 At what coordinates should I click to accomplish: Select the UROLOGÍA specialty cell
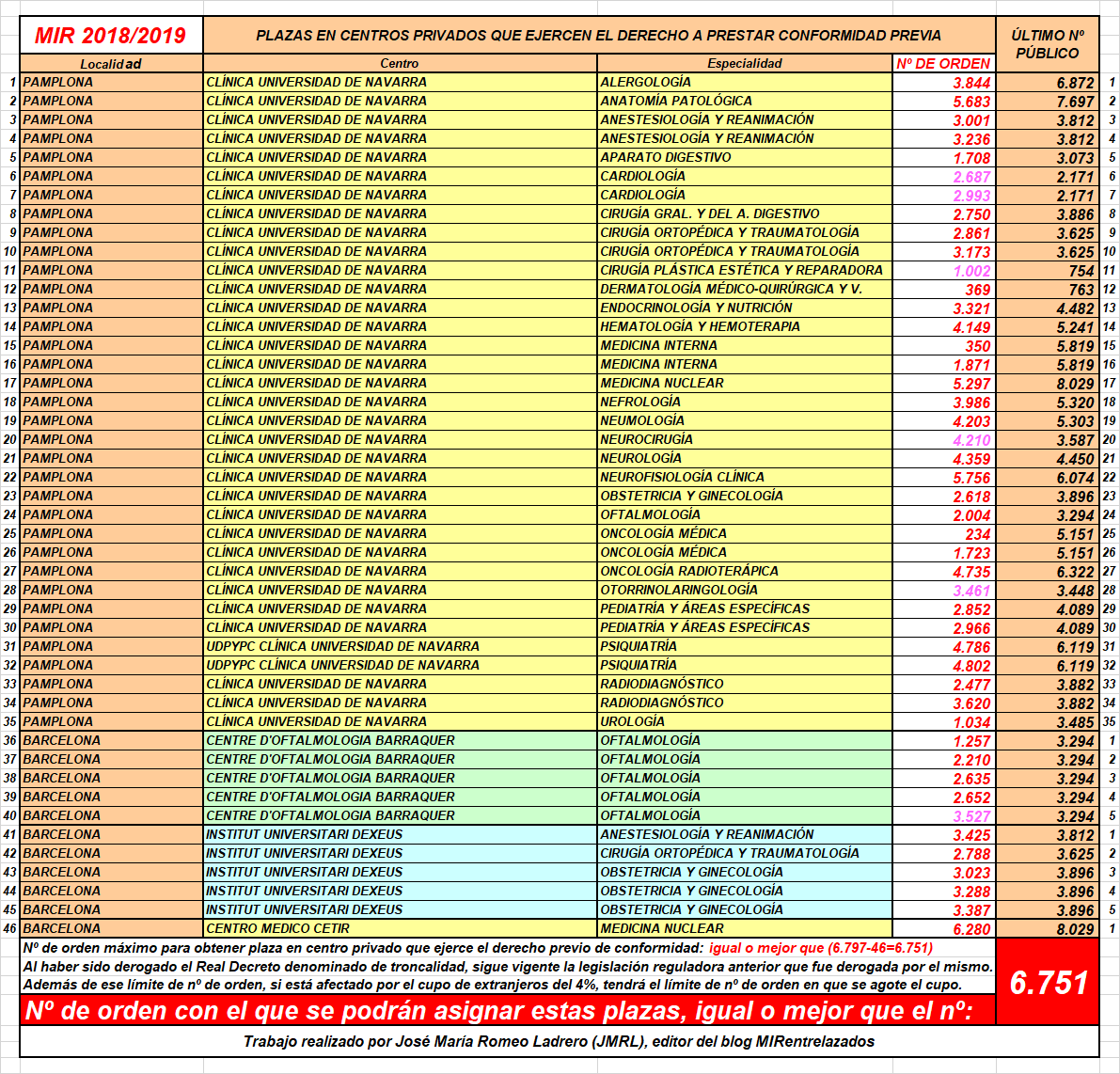coord(744,721)
